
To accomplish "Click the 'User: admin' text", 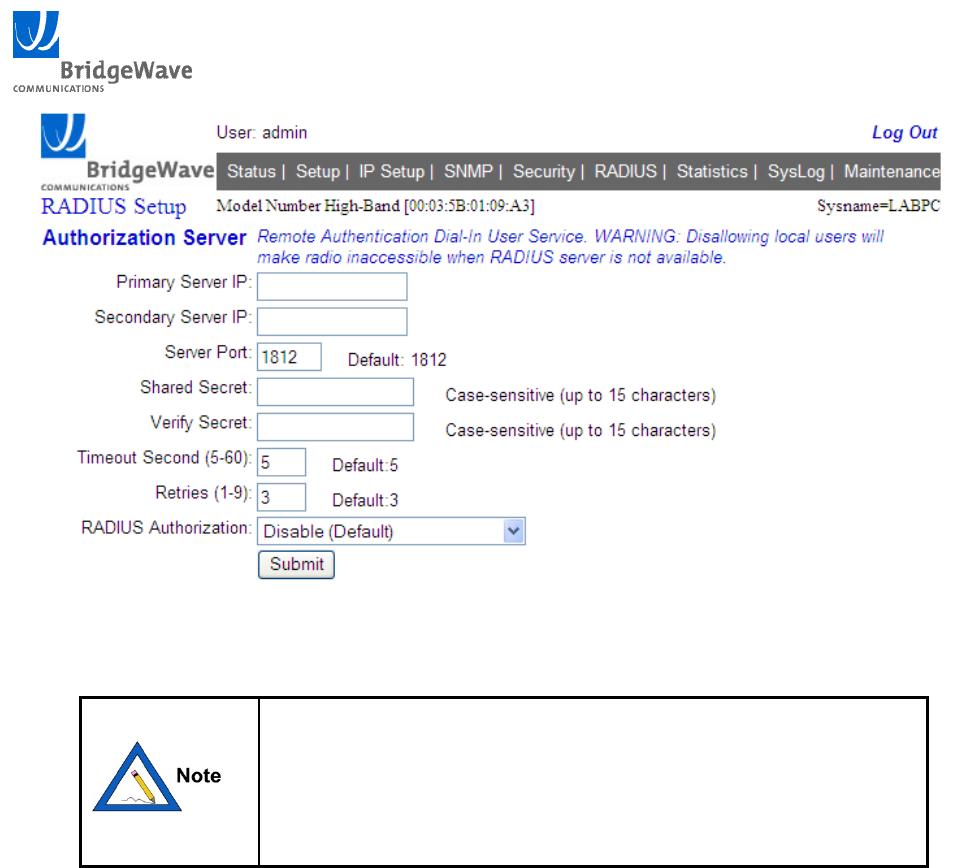I will point(262,133).
